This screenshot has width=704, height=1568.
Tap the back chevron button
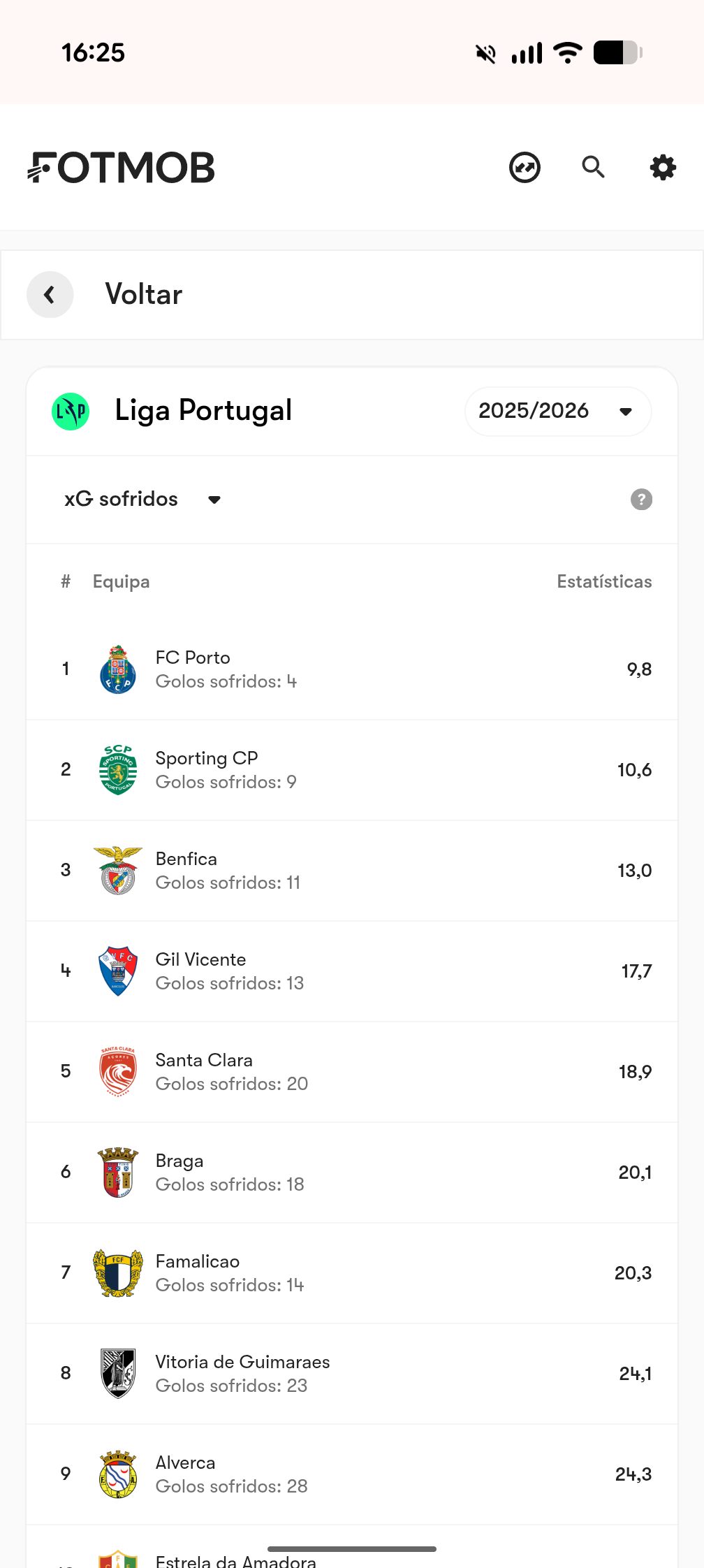(x=50, y=295)
